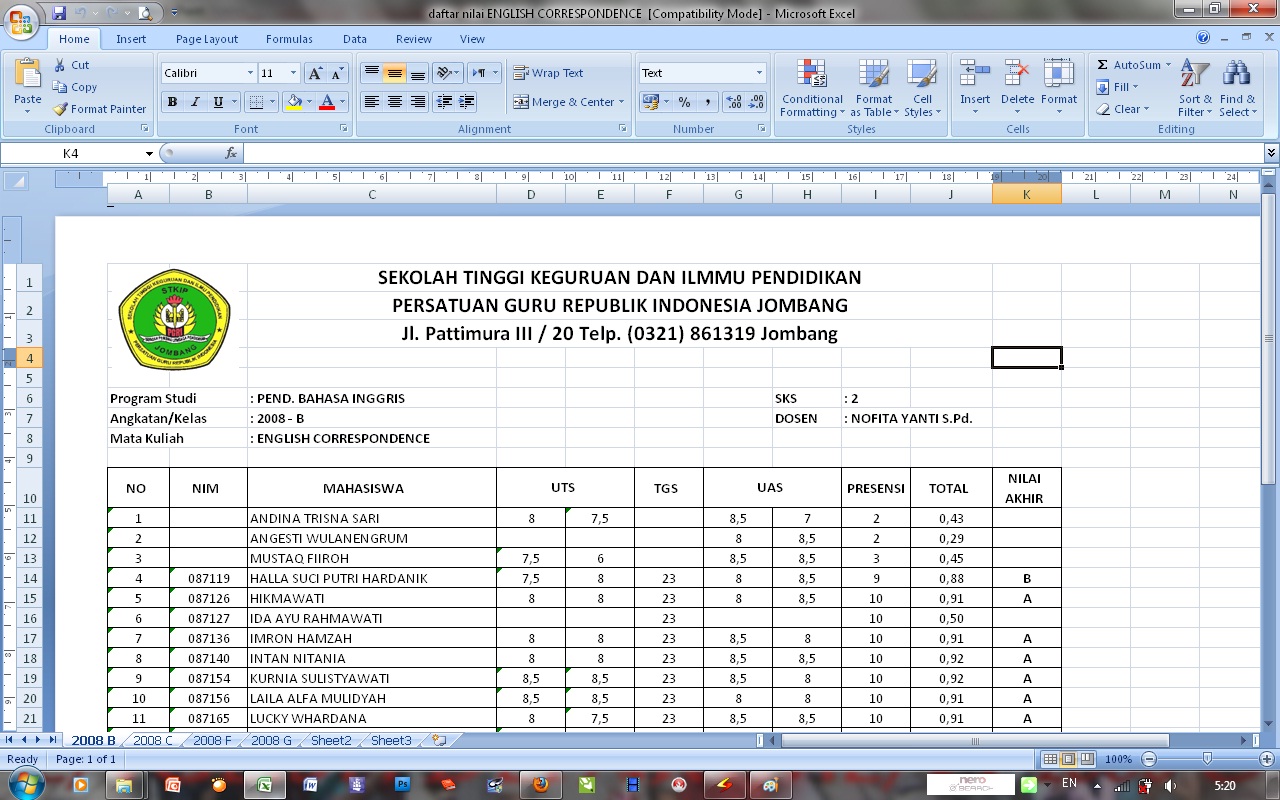Open the Page Layout ribbon tab

pyautogui.click(x=207, y=39)
